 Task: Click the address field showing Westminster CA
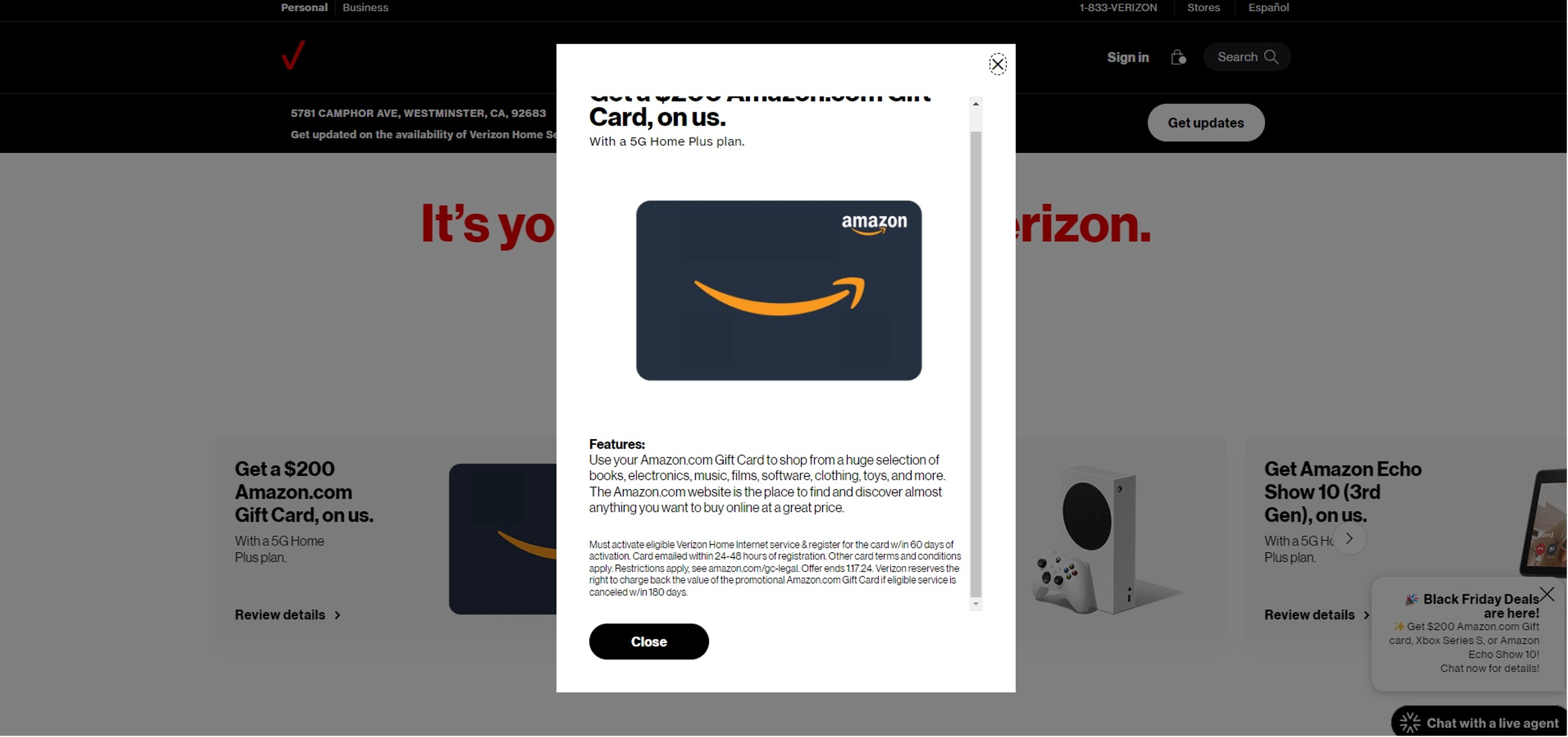(x=418, y=111)
